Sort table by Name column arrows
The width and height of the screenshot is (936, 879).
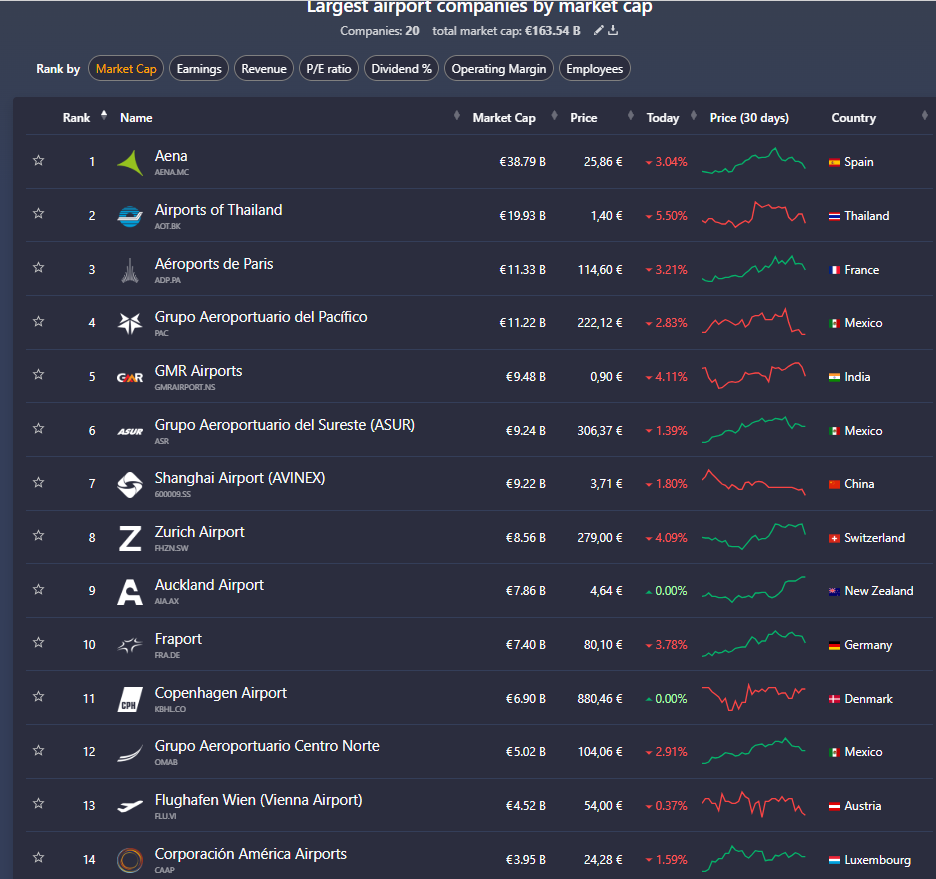[x=457, y=115]
